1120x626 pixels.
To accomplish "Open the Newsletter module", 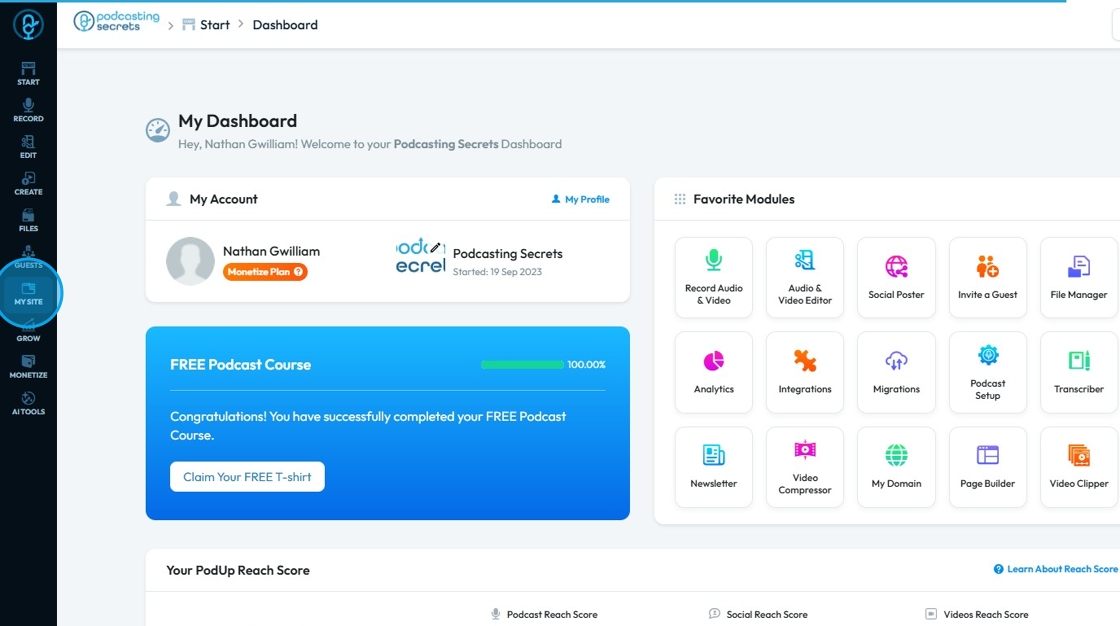I will click(714, 467).
